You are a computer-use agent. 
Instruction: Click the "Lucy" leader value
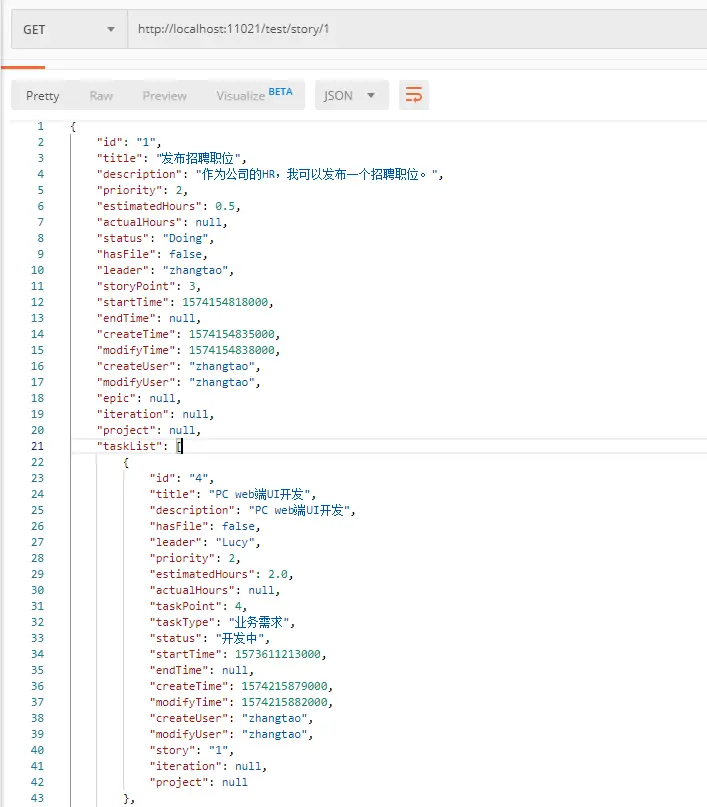pyautogui.click(x=235, y=542)
